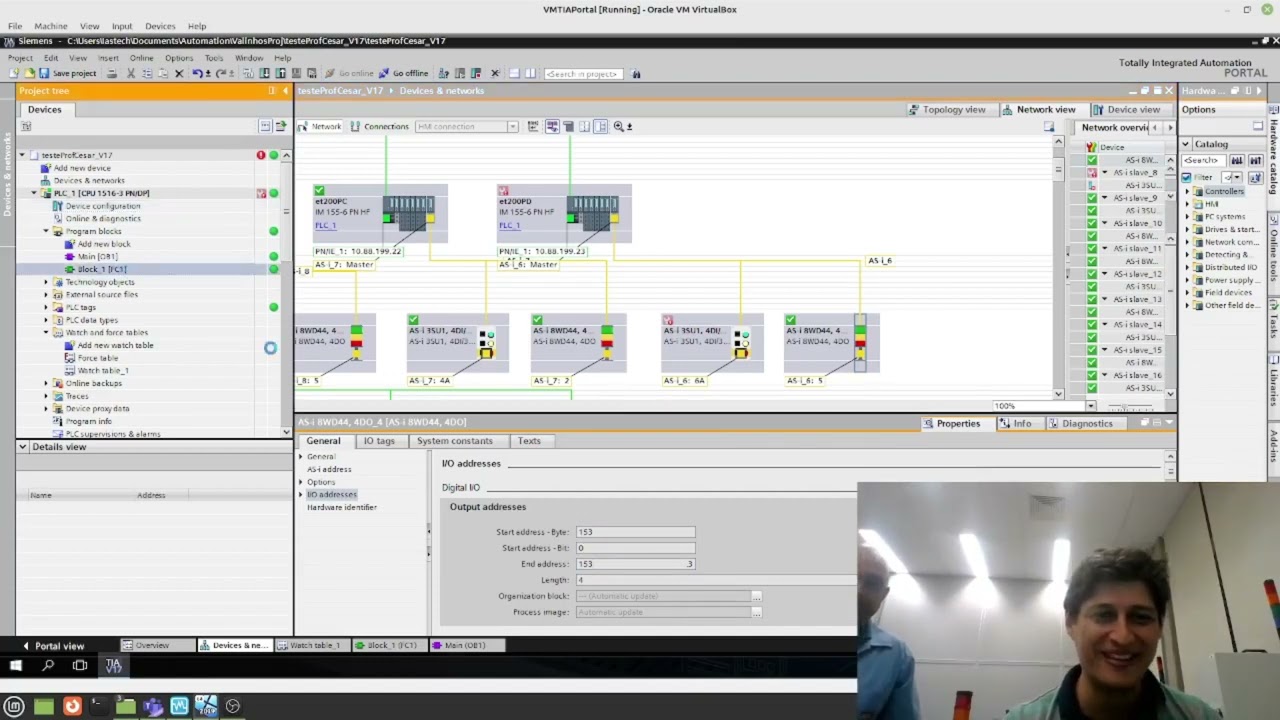
Task: Expand Controllers in hardware catalog
Action: click(1189, 191)
